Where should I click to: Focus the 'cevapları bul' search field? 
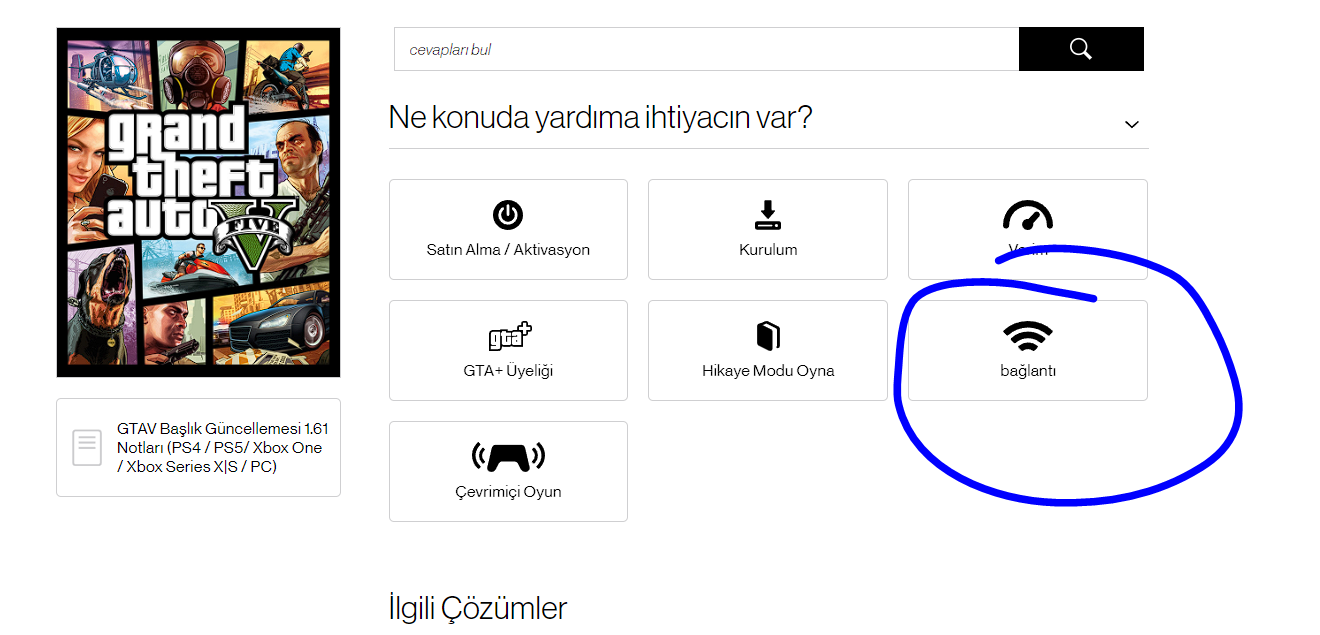click(x=706, y=49)
